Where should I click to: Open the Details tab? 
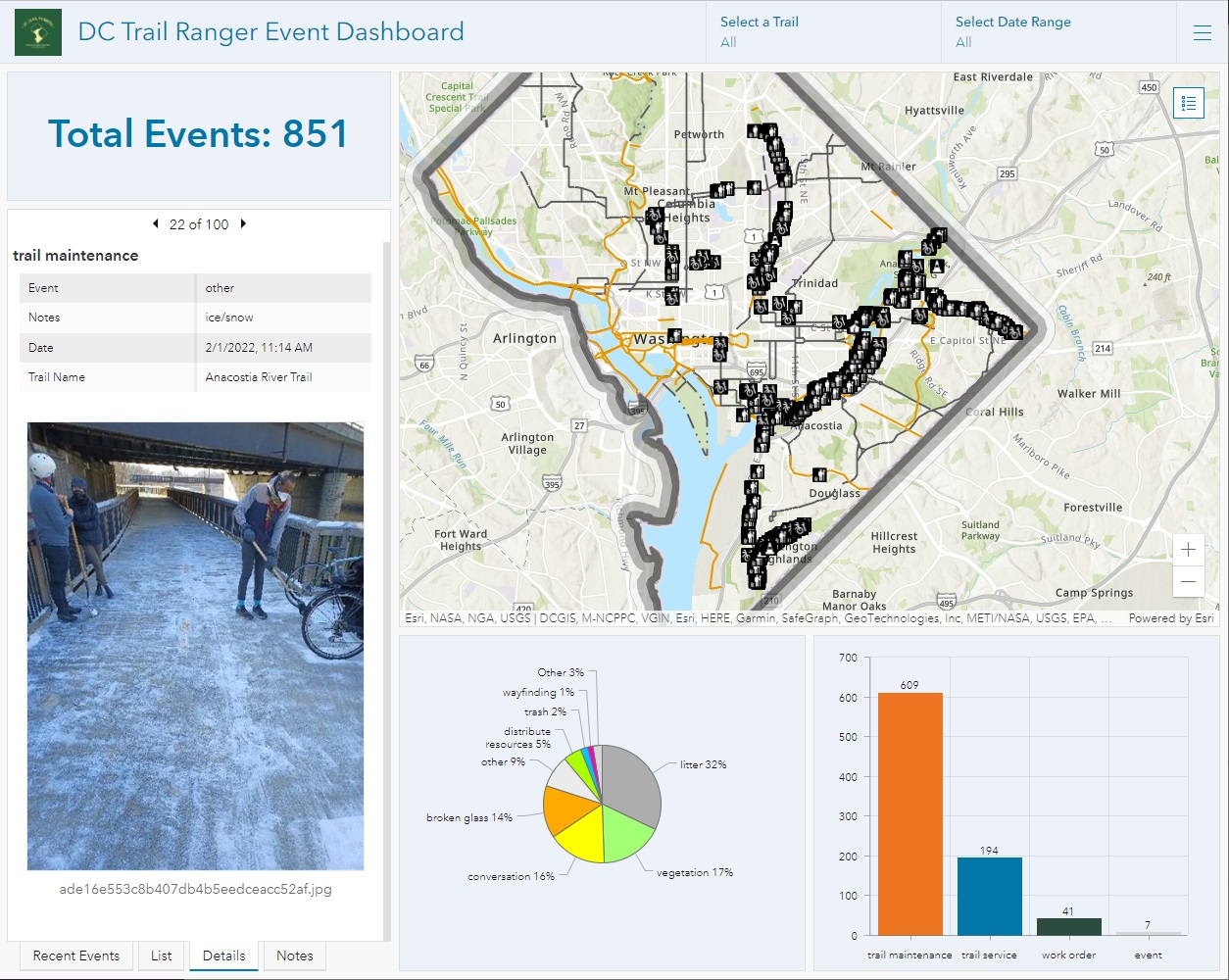(x=223, y=955)
